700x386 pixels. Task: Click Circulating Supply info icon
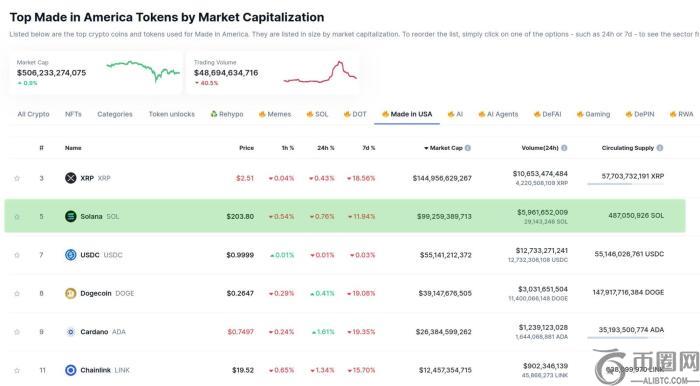coord(659,148)
